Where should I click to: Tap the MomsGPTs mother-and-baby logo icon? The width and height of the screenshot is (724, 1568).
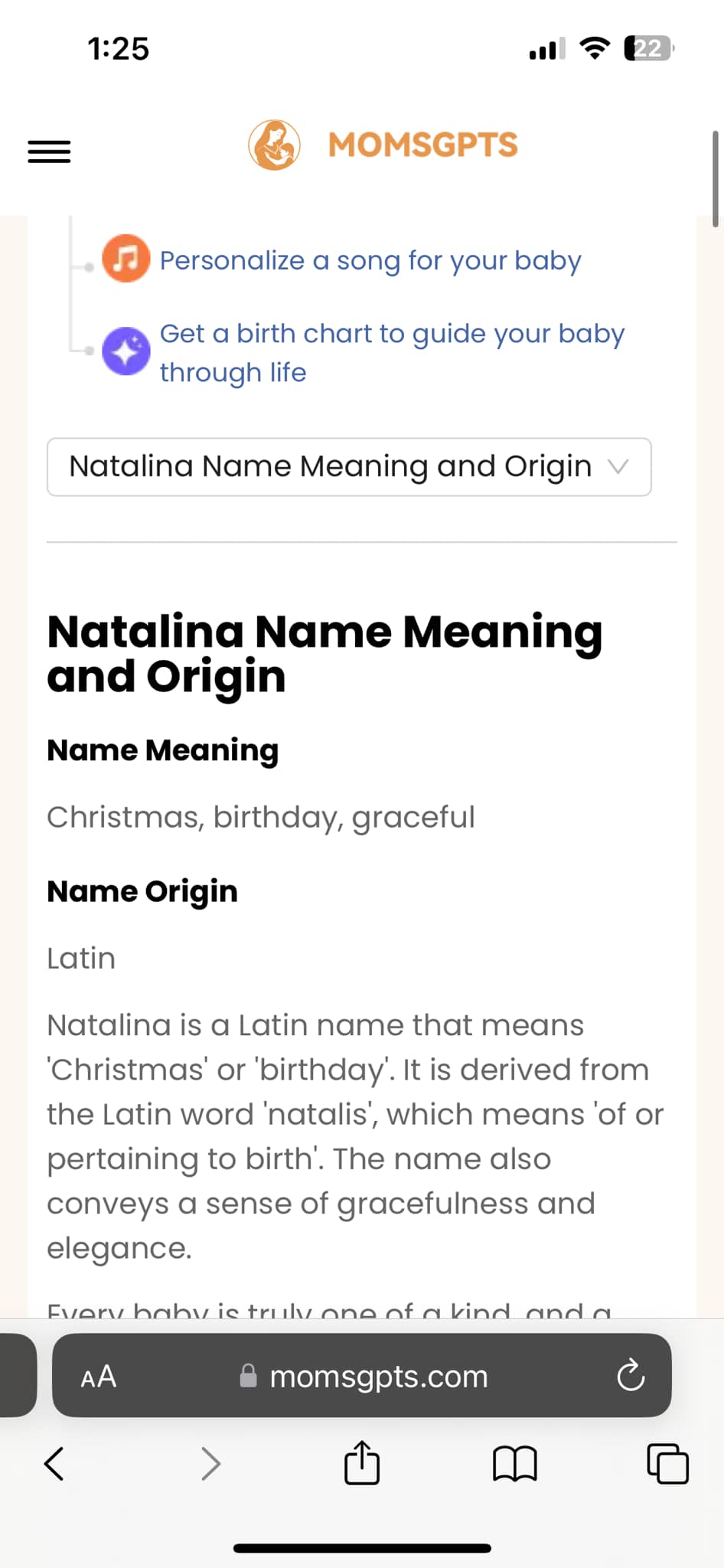pos(274,145)
